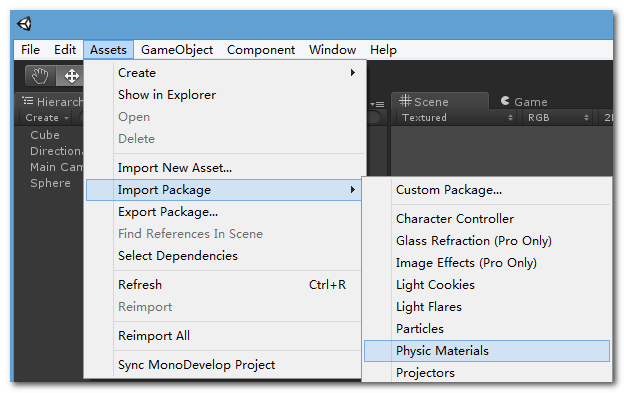Import the Particles package
This screenshot has width=624, height=393.
[487, 329]
